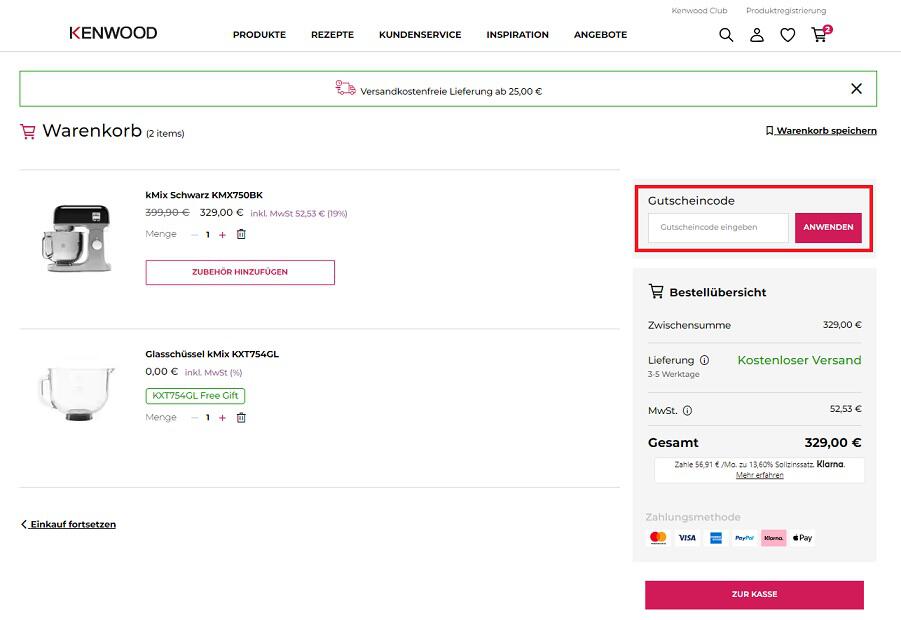This screenshot has height=620, width=901.
Task: Click Warenkorb speichern link
Action: [x=826, y=130]
